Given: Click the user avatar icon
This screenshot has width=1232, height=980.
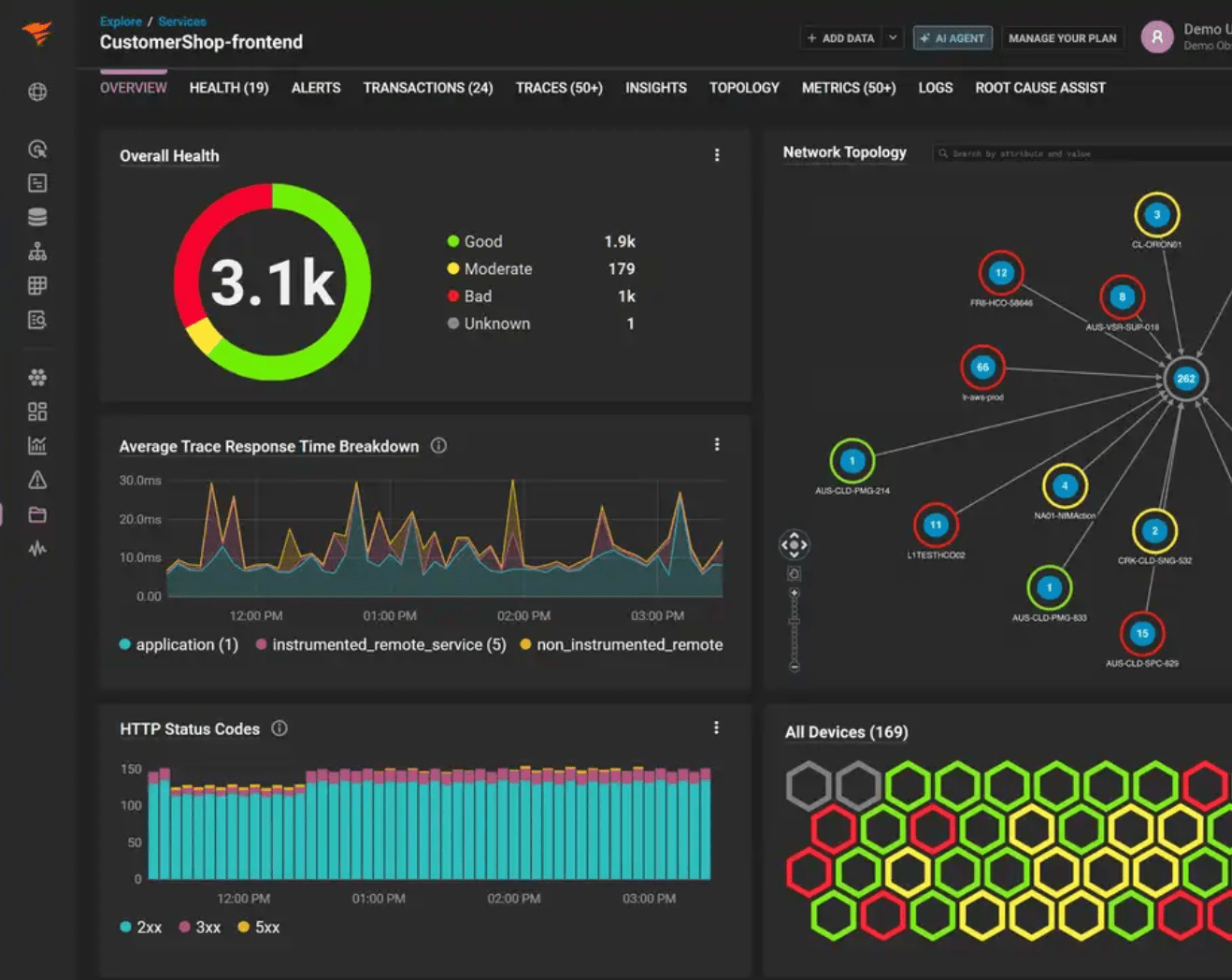Looking at the screenshot, I should click(x=1157, y=37).
